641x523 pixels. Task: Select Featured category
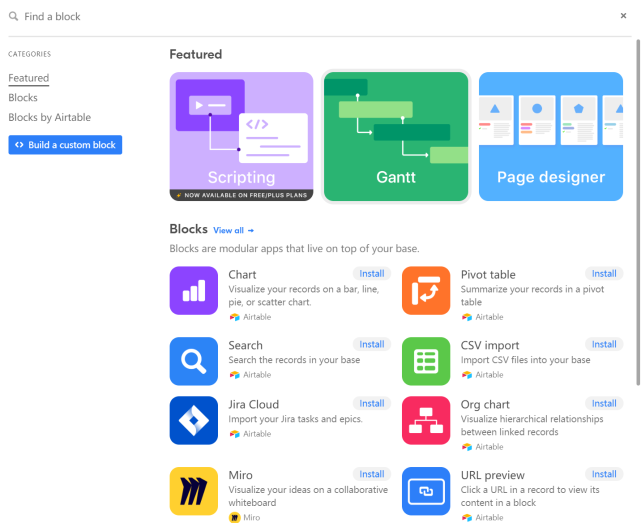pyautogui.click(x=29, y=78)
